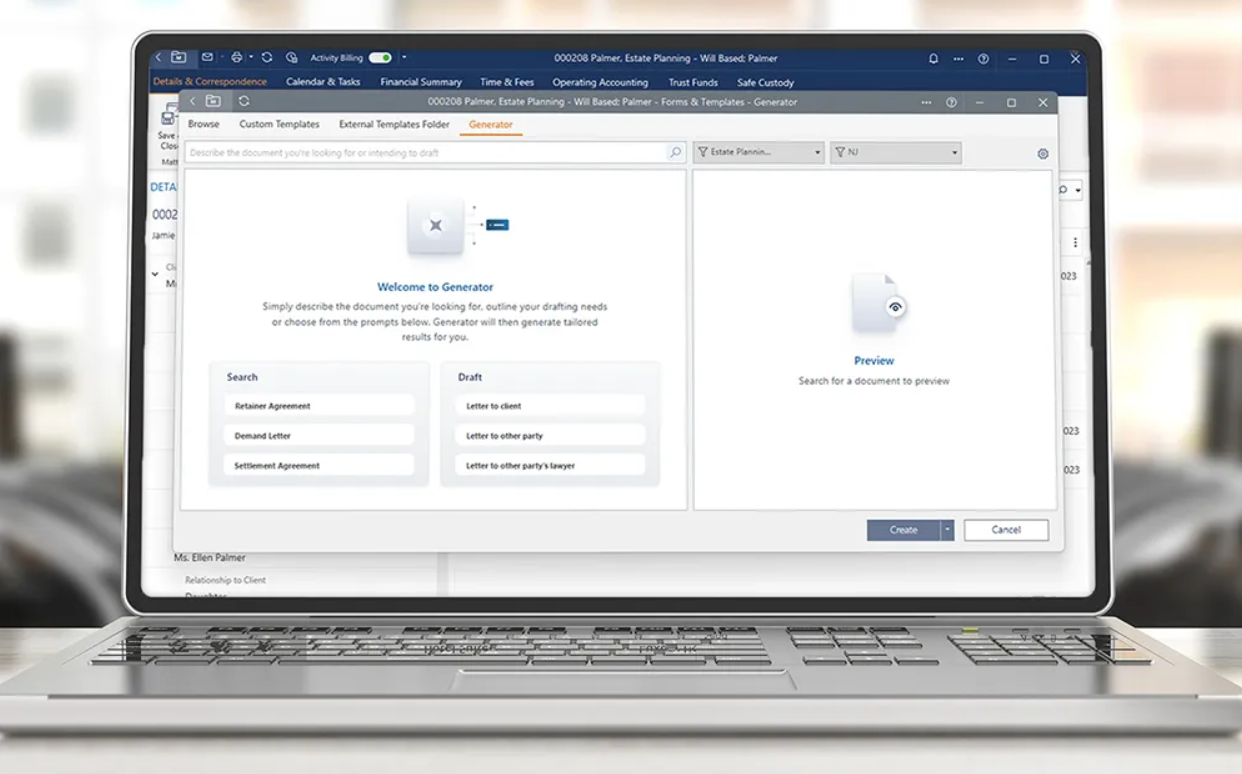Toggle the Activity Billing switch
The image size is (1242, 774).
click(380, 58)
